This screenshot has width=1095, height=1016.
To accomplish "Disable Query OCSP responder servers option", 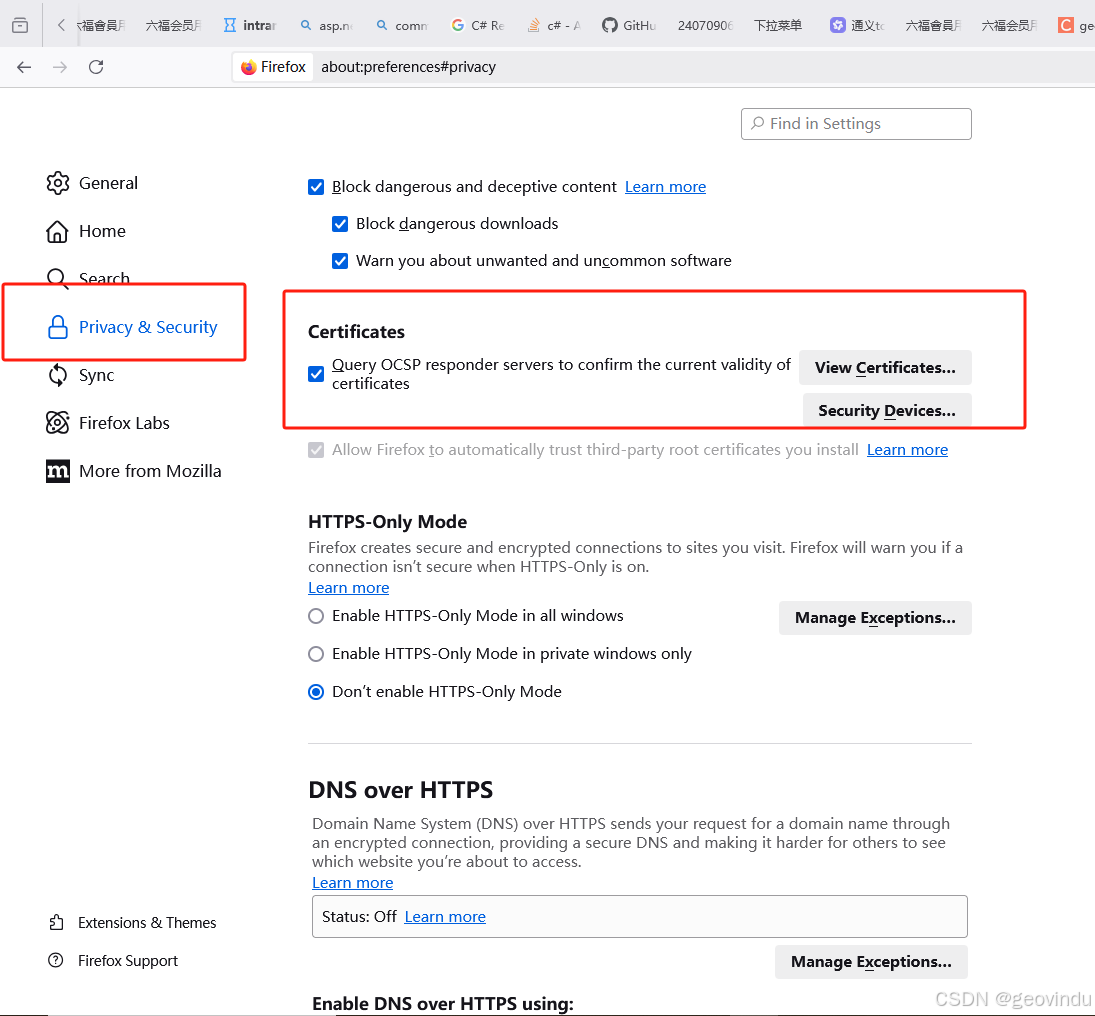I will [x=316, y=374].
